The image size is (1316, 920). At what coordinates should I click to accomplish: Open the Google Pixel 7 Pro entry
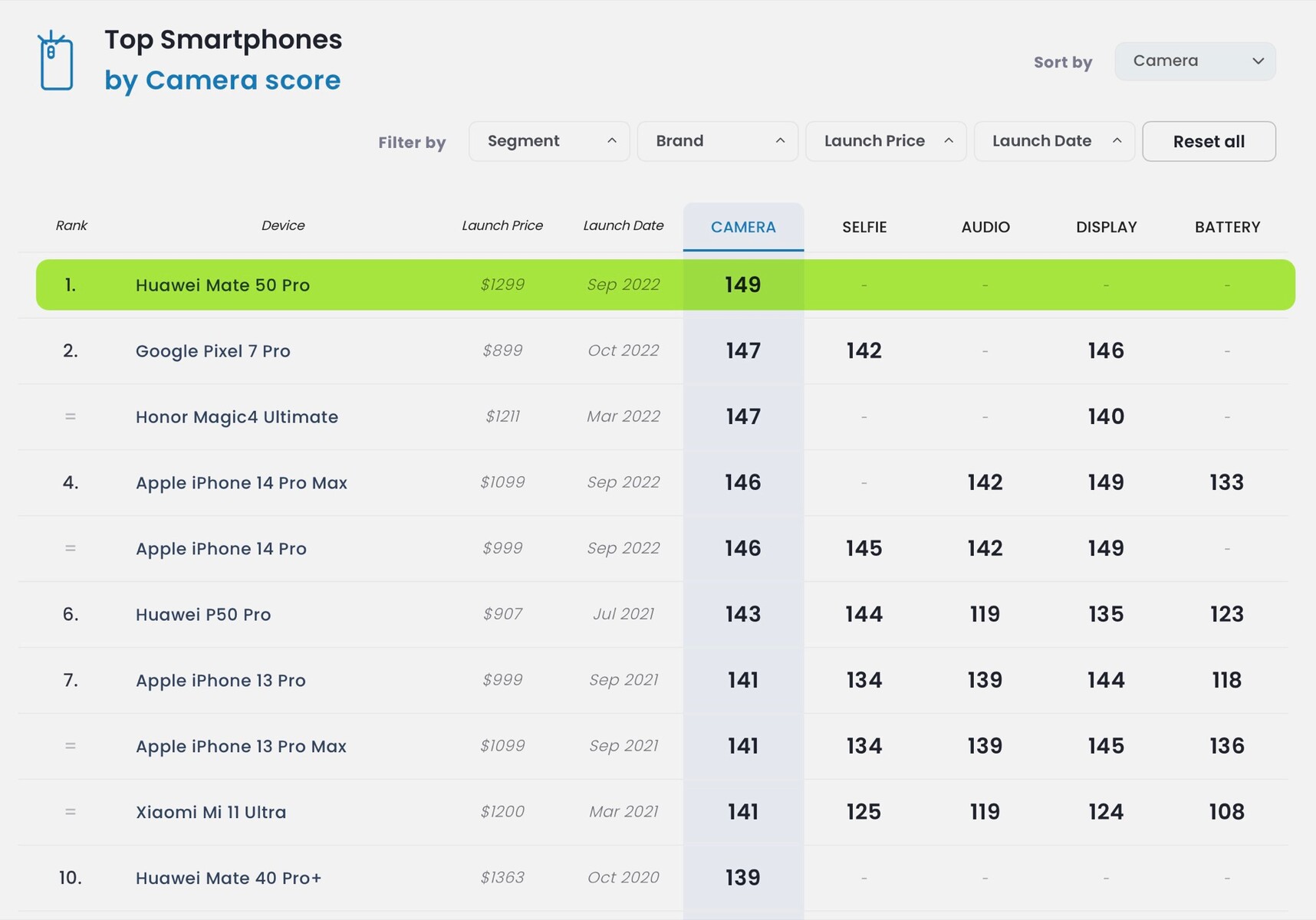213,351
